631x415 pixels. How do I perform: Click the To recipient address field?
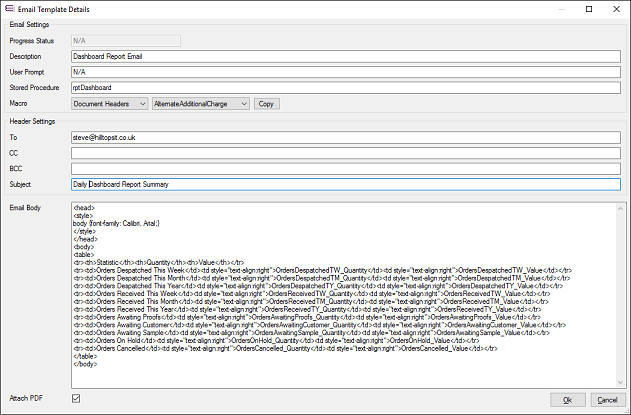tap(345, 135)
